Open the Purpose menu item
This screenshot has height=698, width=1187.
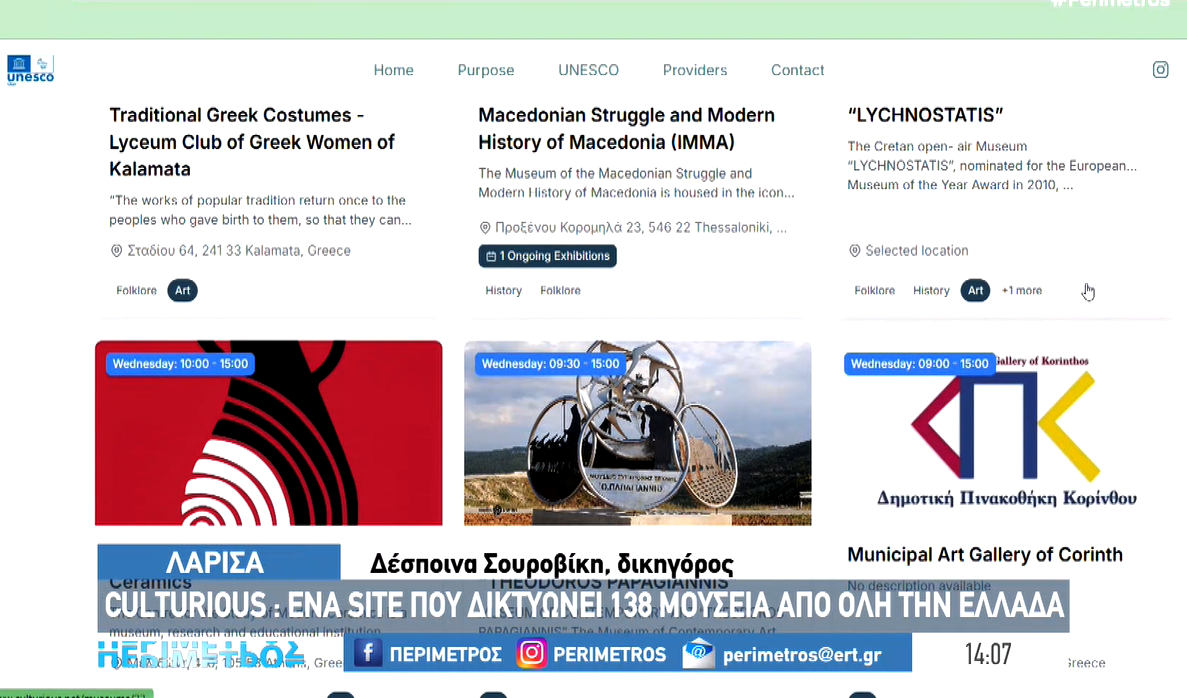pos(485,70)
